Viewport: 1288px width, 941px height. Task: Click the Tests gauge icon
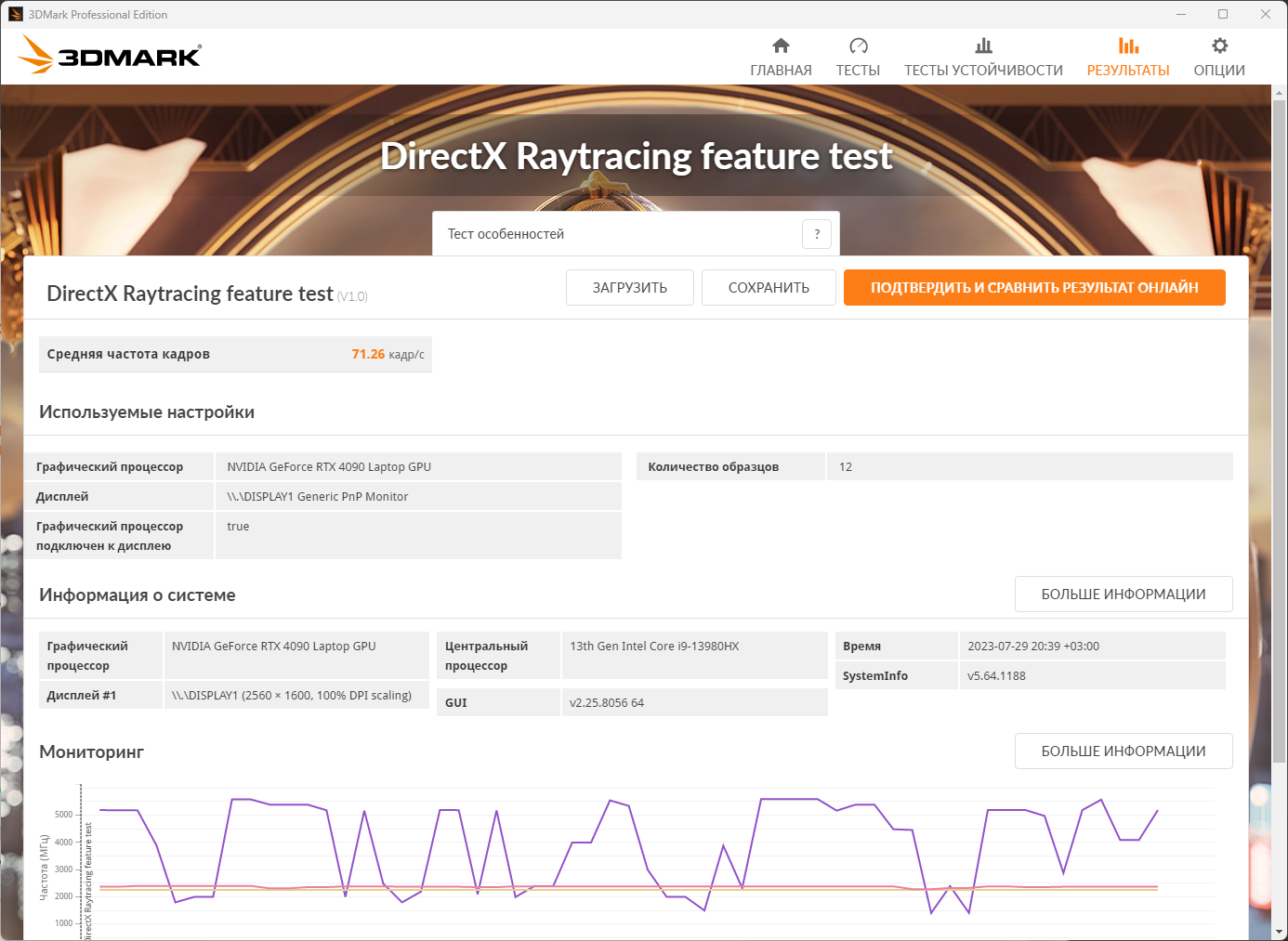pyautogui.click(x=858, y=46)
